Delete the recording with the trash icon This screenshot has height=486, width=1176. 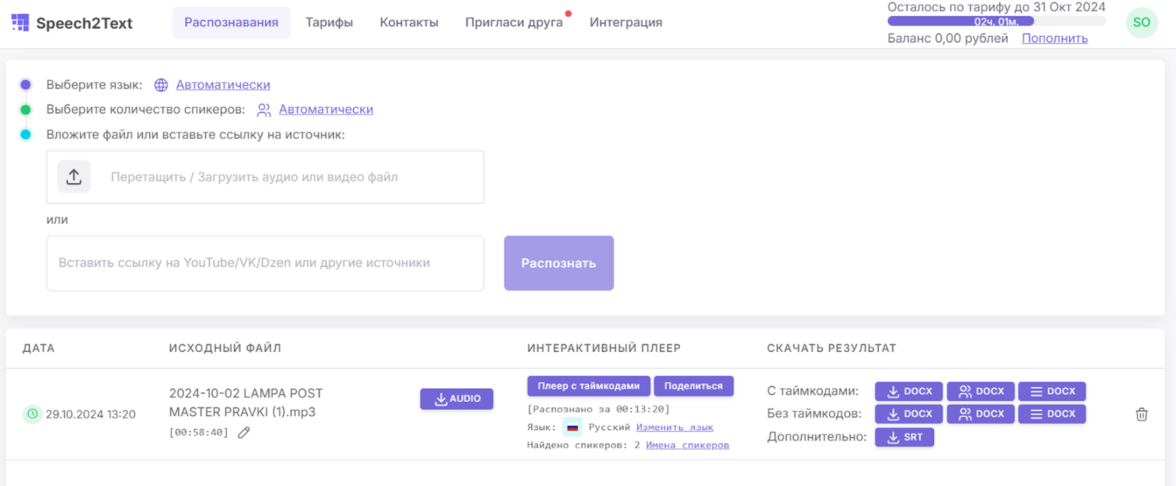pos(1142,414)
